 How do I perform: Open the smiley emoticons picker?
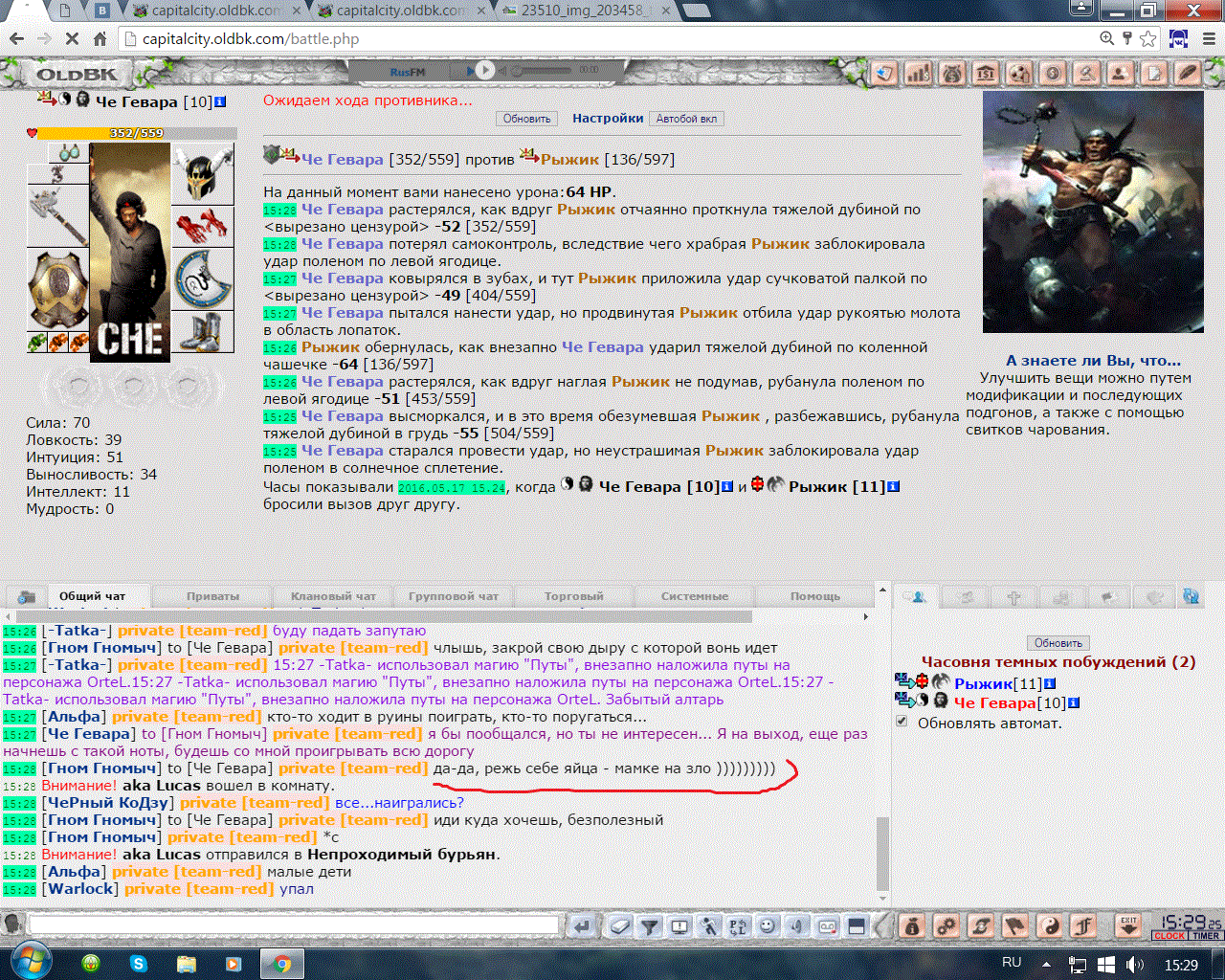pyautogui.click(x=768, y=925)
